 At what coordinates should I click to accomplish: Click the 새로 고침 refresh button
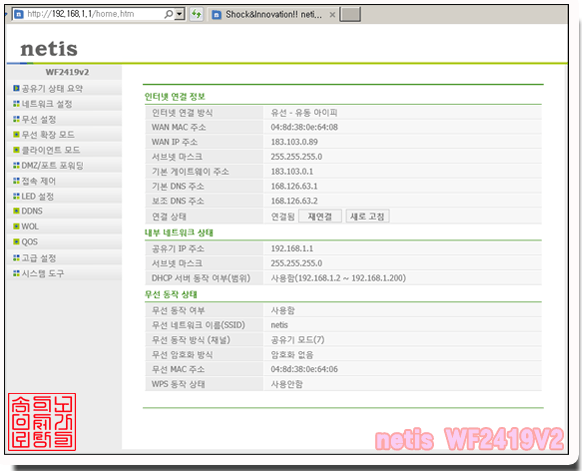click(x=367, y=216)
